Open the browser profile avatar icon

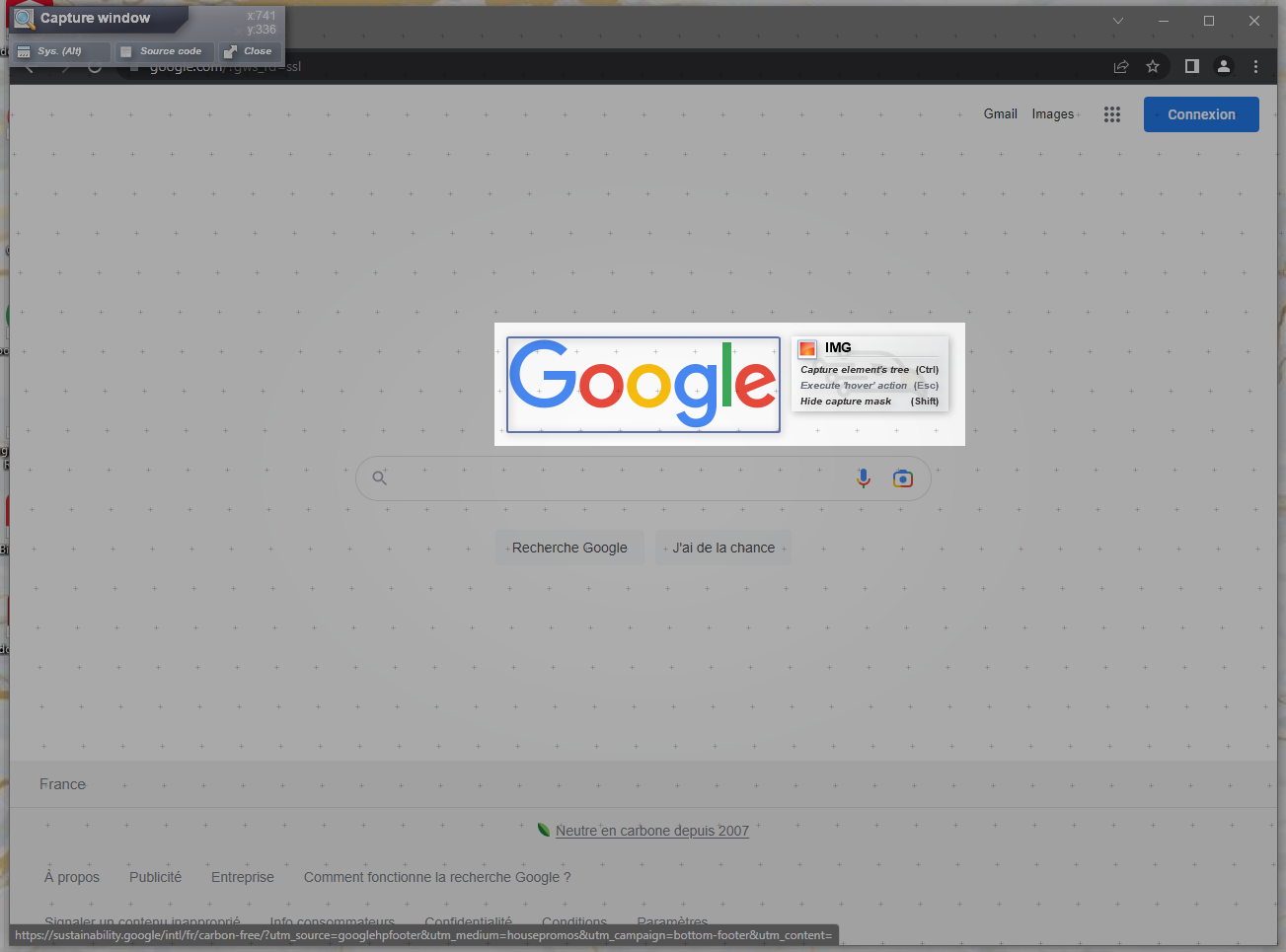(x=1224, y=66)
